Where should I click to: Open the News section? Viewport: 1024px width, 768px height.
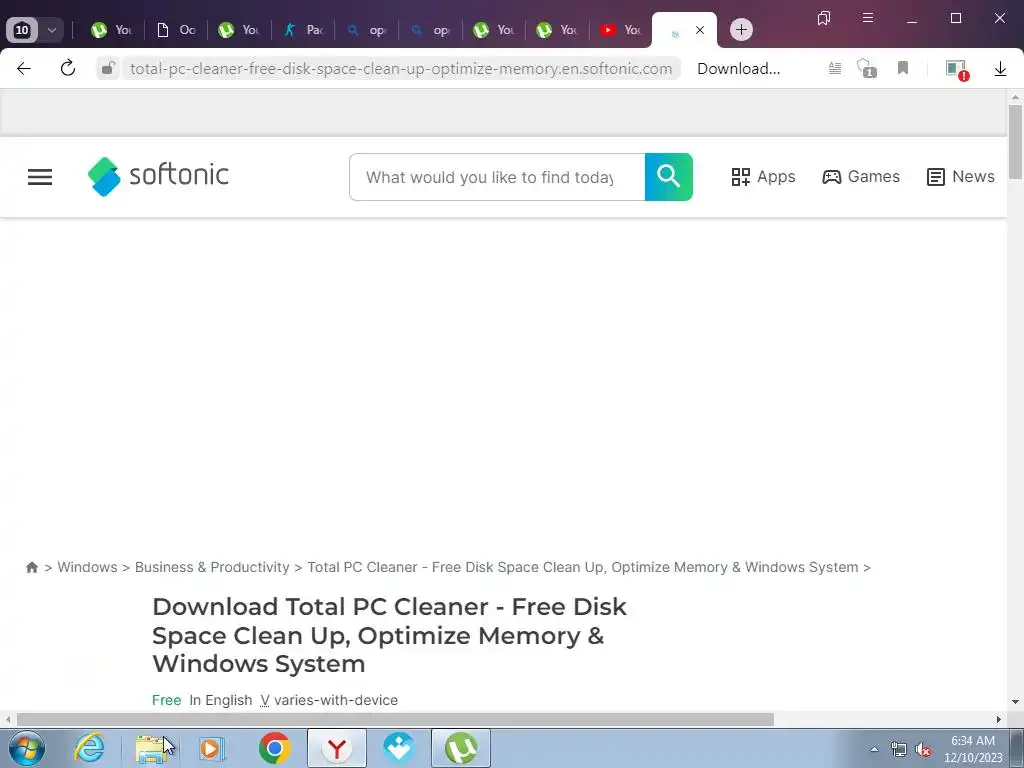[x=960, y=176]
